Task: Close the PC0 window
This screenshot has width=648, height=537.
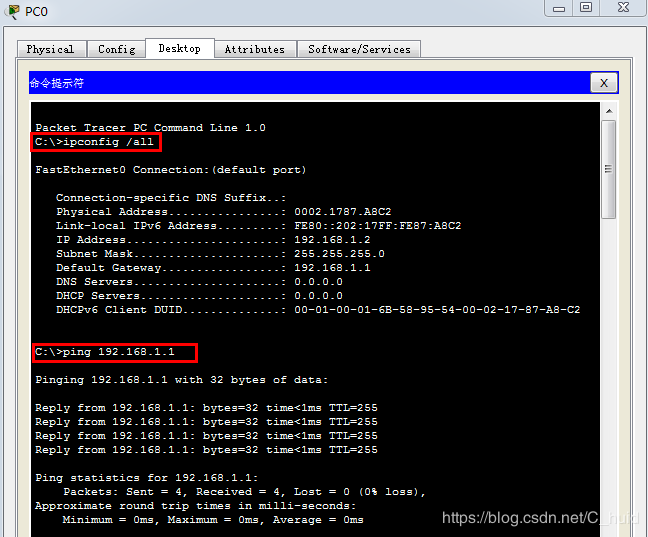Action: (623, 7)
